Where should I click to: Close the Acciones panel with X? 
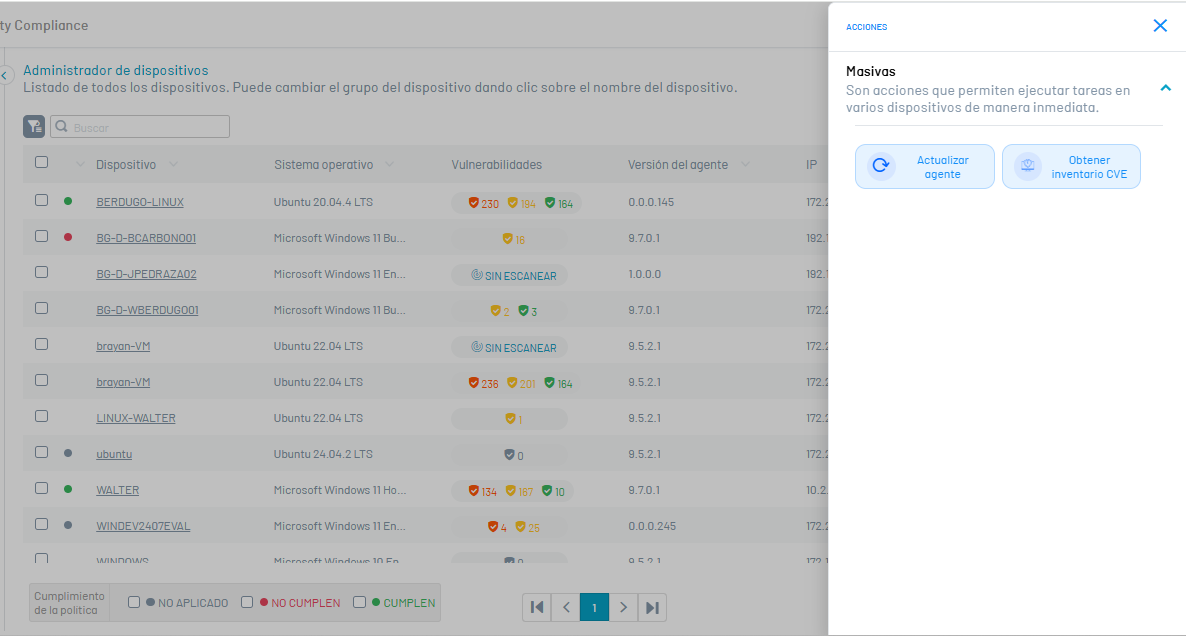point(1160,26)
